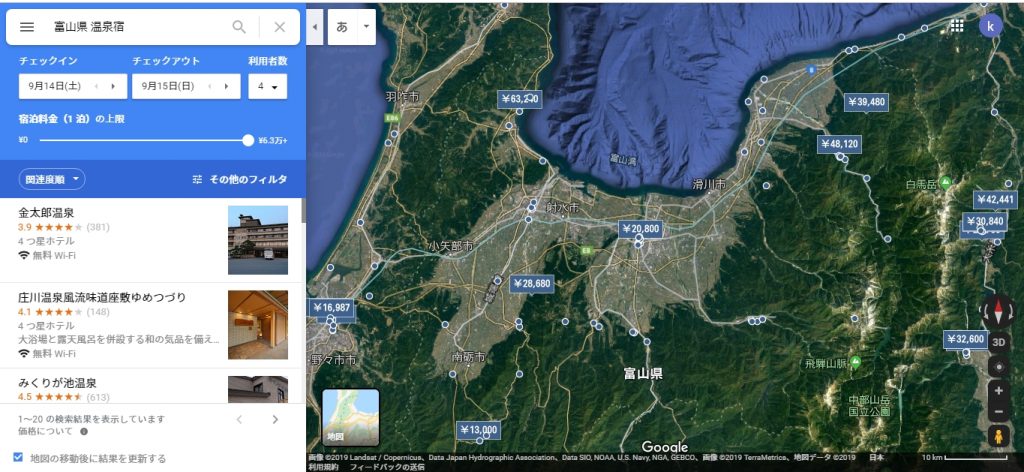Open the input method dropdown arrow
Screen dimensions: 1024x472
pyautogui.click(x=366, y=27)
